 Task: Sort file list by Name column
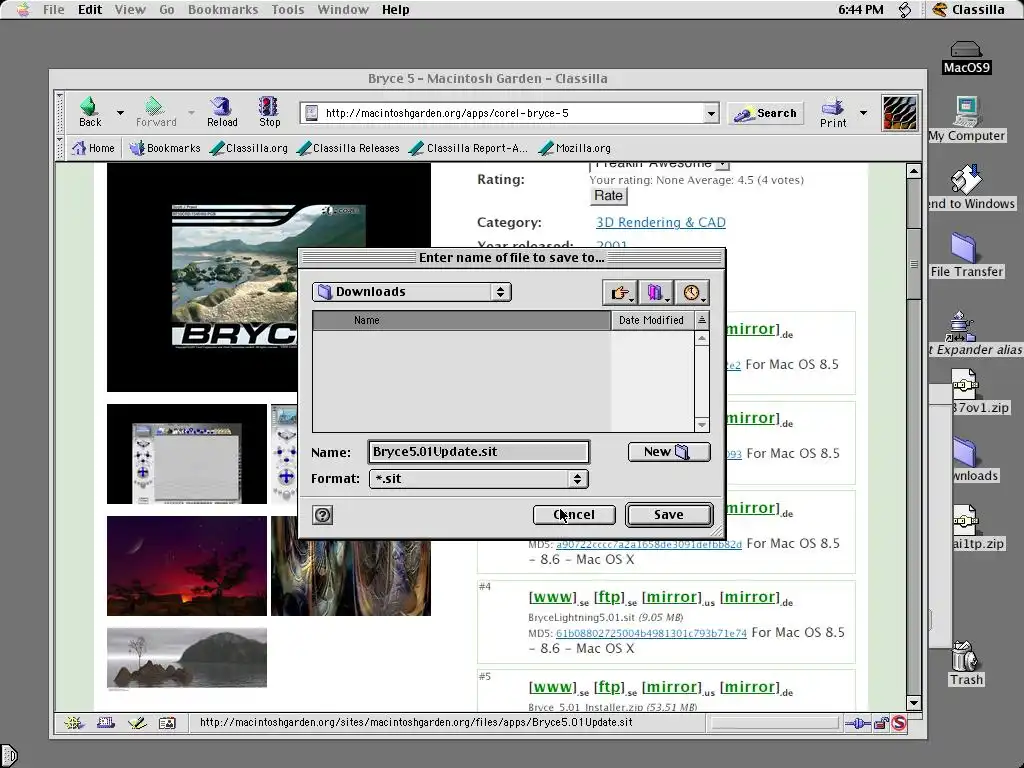pos(461,320)
